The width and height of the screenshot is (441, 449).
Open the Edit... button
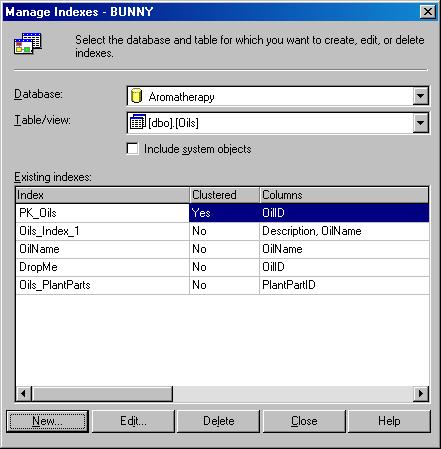point(133,421)
